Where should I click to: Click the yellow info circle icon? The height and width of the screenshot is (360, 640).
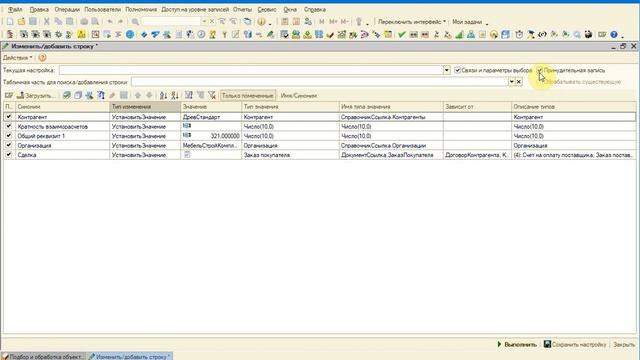(262, 22)
